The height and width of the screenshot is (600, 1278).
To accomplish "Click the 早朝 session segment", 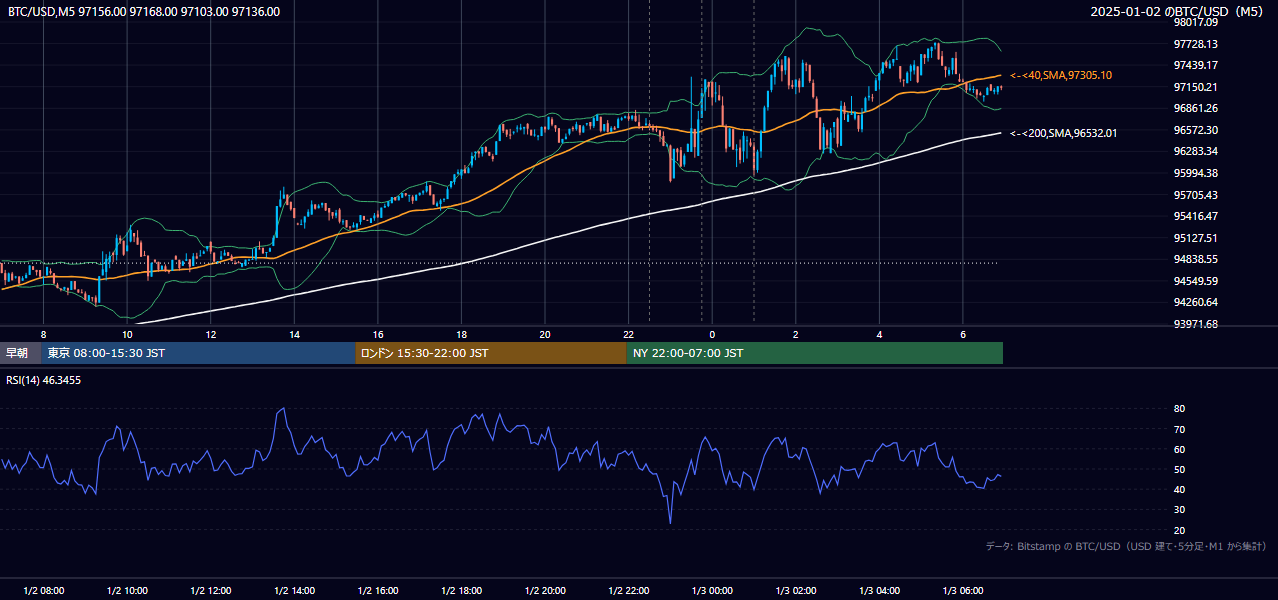I will 20,353.
